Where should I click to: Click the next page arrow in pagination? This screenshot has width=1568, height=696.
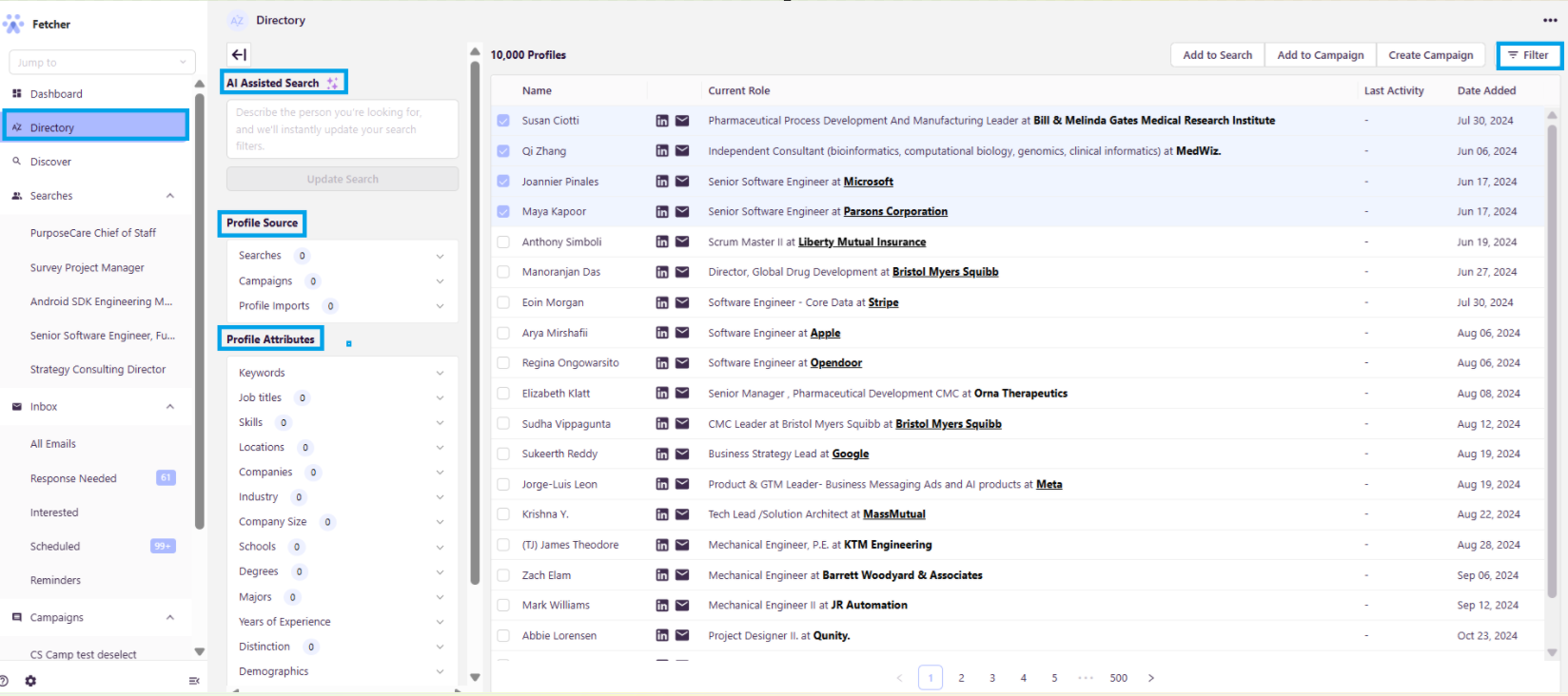point(1151,678)
